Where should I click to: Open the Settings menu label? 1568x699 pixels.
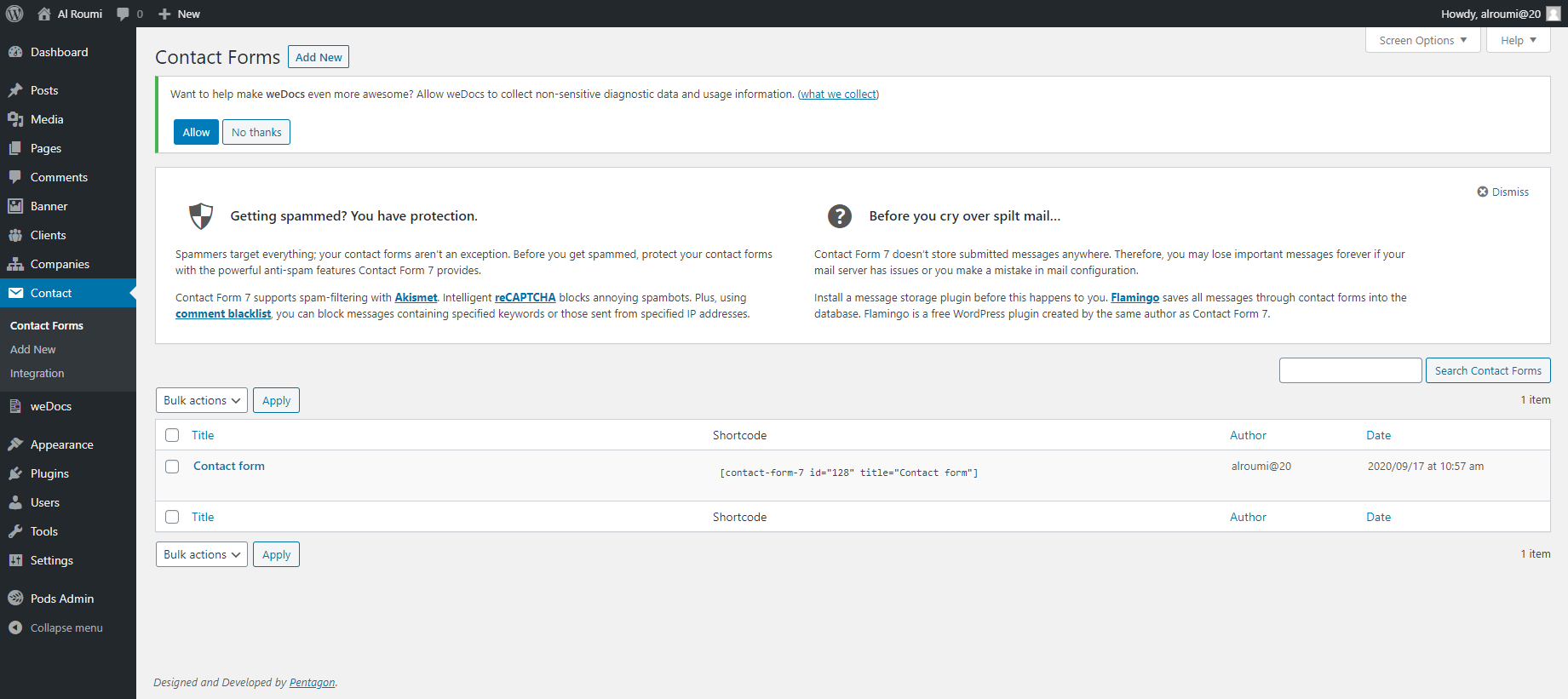(52, 560)
